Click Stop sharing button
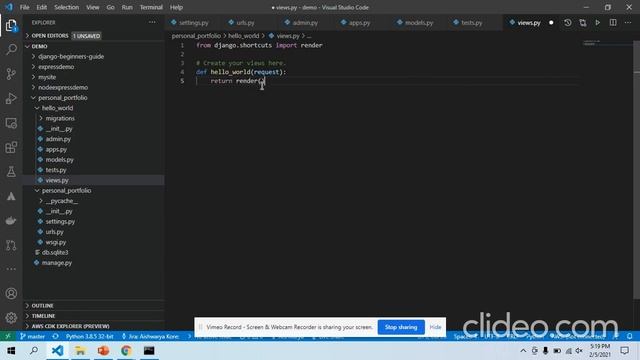The image size is (640, 360). click(401, 327)
